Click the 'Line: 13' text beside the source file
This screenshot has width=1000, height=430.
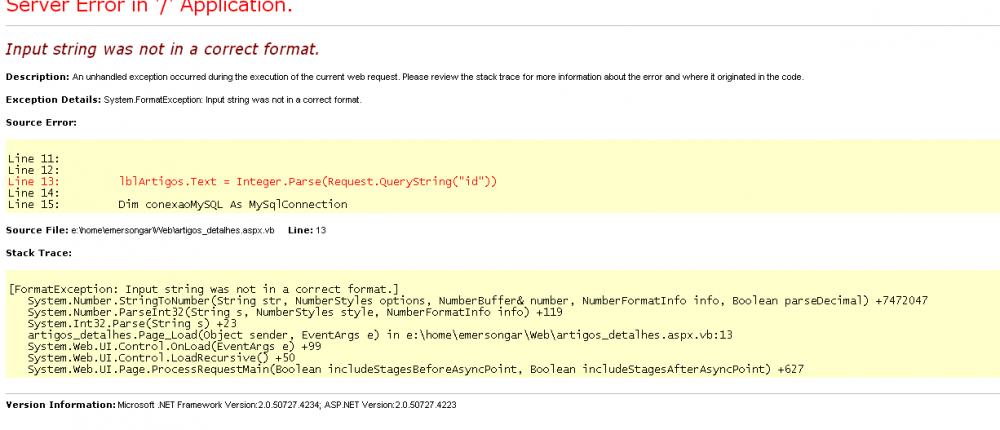(x=307, y=230)
